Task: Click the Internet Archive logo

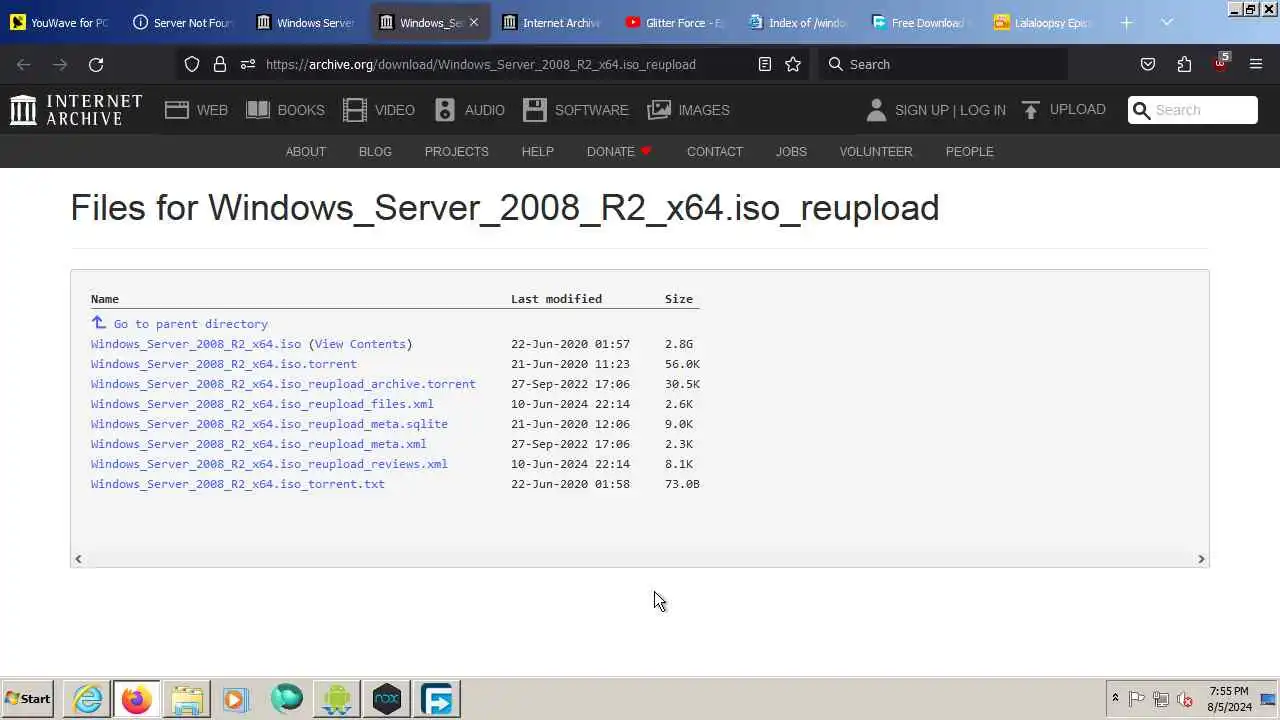Action: (x=76, y=110)
